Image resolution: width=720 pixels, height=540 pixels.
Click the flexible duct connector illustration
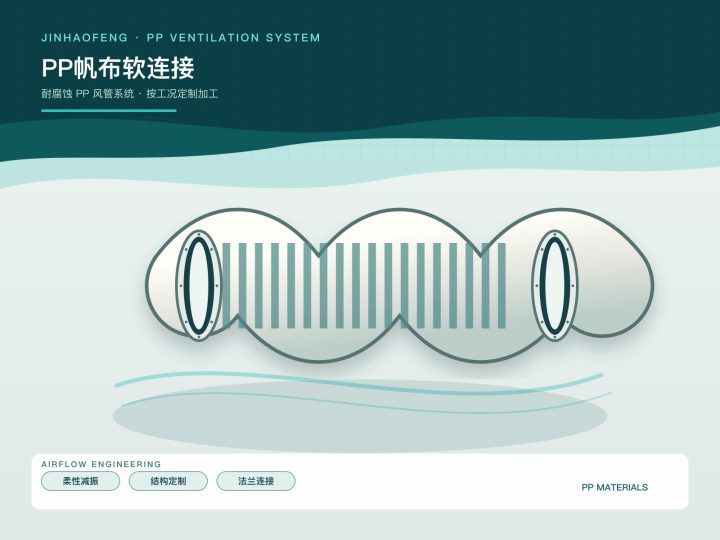[399, 286]
